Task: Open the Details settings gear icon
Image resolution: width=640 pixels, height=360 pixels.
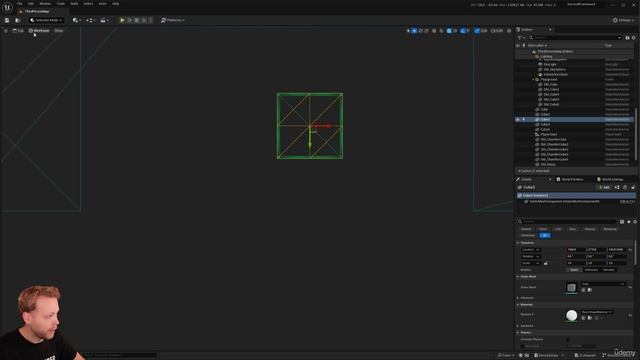Action: pos(635,222)
